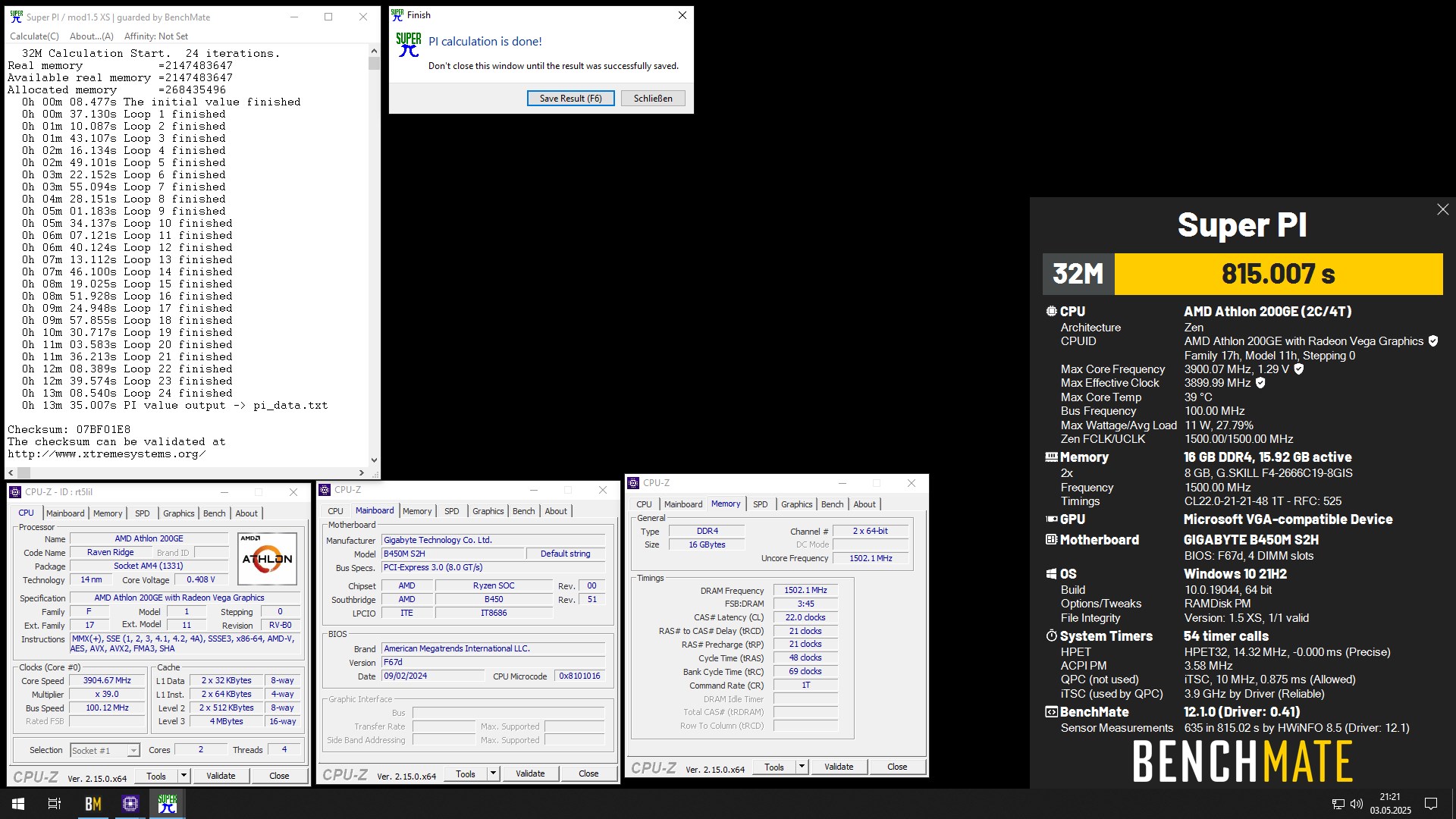Click the BenchMate section icon
This screenshot has height=819, width=1456.
point(1051,712)
